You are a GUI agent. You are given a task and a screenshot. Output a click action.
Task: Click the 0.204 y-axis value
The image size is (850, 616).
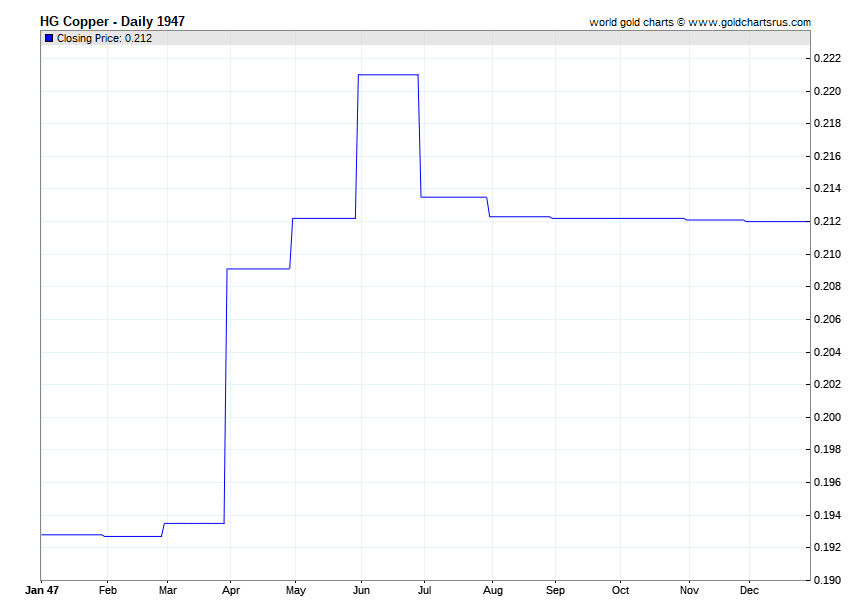[x=828, y=352]
